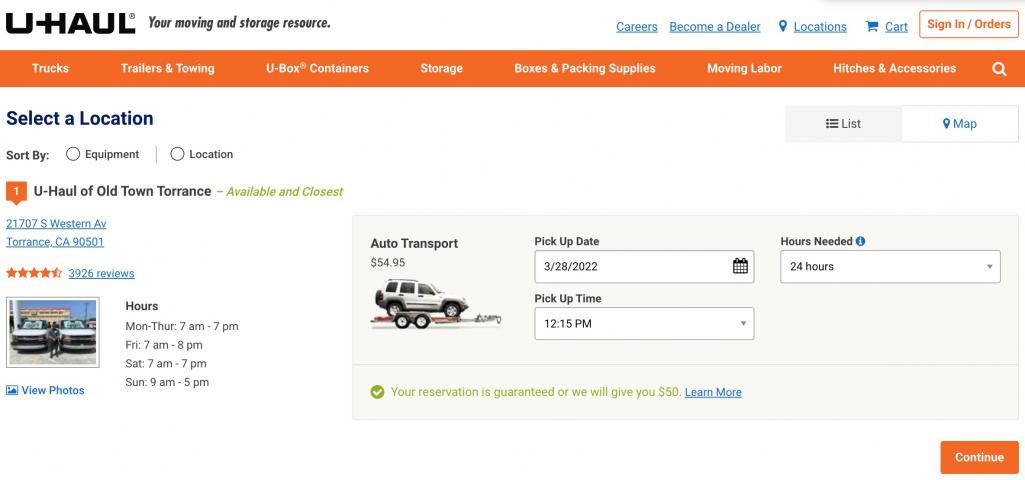Open the Trailers & Towing menu
This screenshot has height=480, width=1025.
pyautogui.click(x=167, y=69)
